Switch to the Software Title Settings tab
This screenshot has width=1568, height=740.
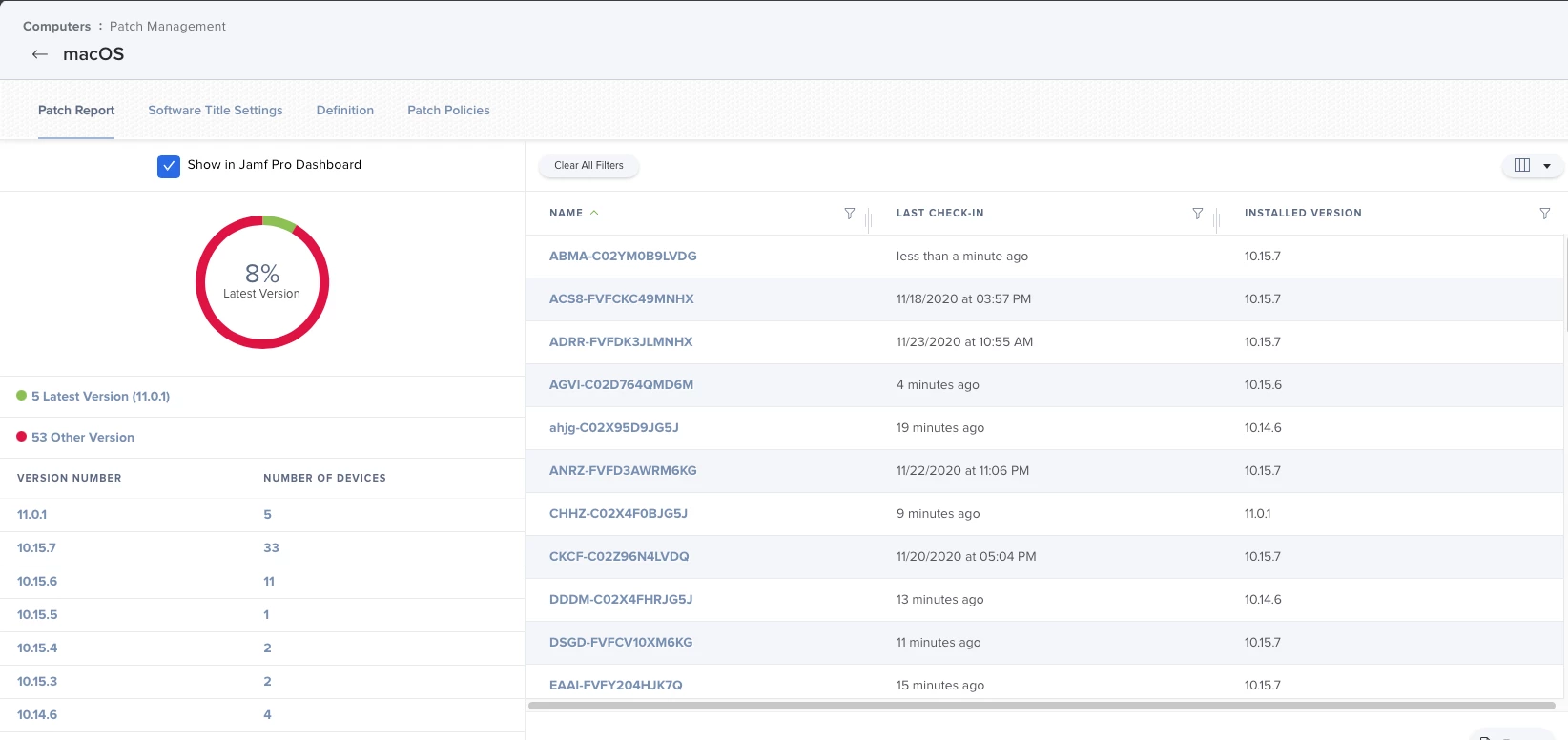(x=216, y=110)
